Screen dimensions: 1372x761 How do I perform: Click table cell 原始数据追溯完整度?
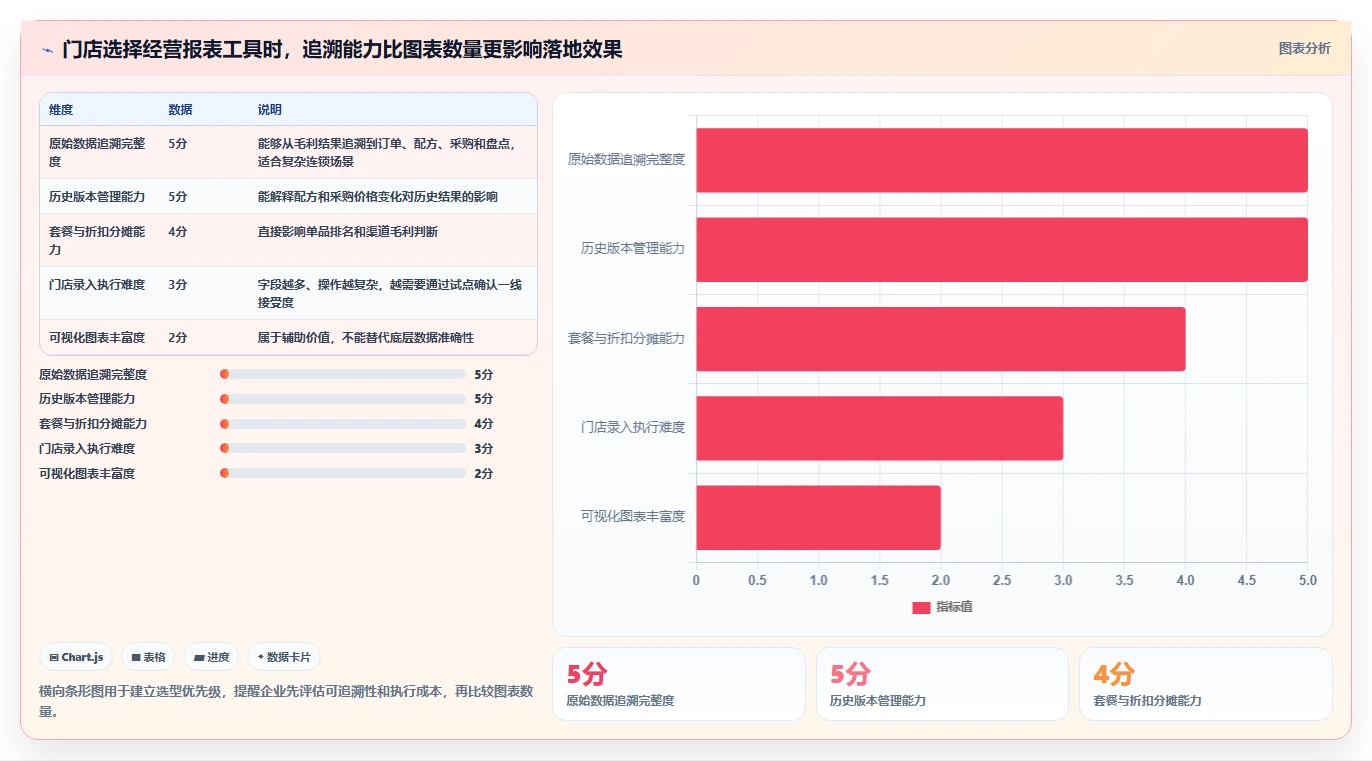(97, 152)
